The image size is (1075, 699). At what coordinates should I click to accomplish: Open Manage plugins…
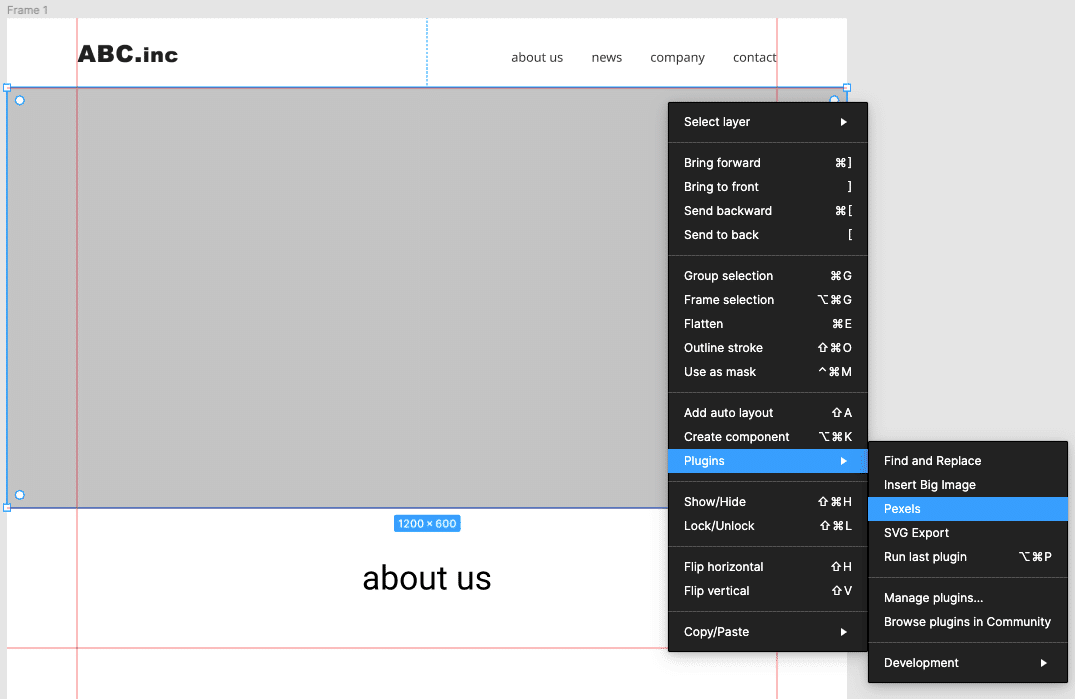click(968, 598)
